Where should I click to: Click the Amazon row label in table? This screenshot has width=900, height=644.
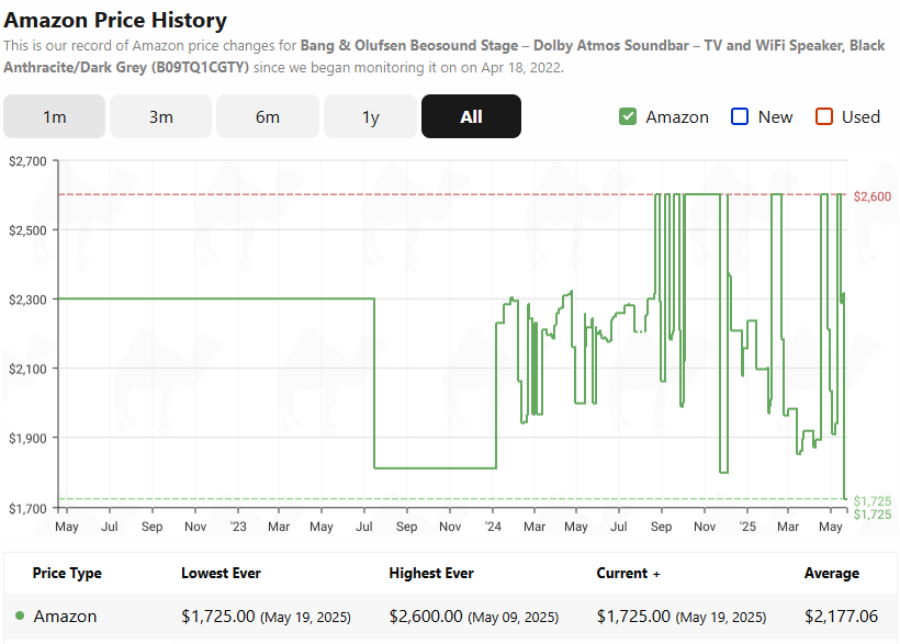coord(65,616)
